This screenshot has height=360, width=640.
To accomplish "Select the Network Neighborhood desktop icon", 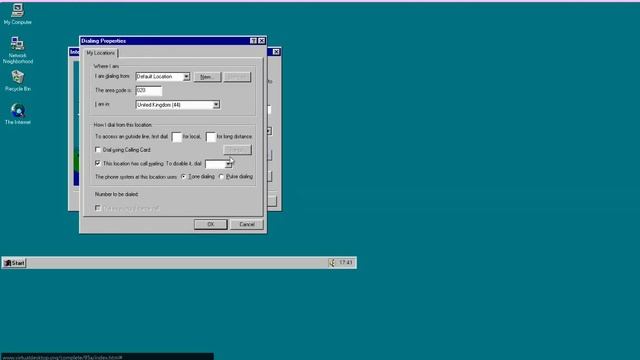I will click(x=18, y=50).
